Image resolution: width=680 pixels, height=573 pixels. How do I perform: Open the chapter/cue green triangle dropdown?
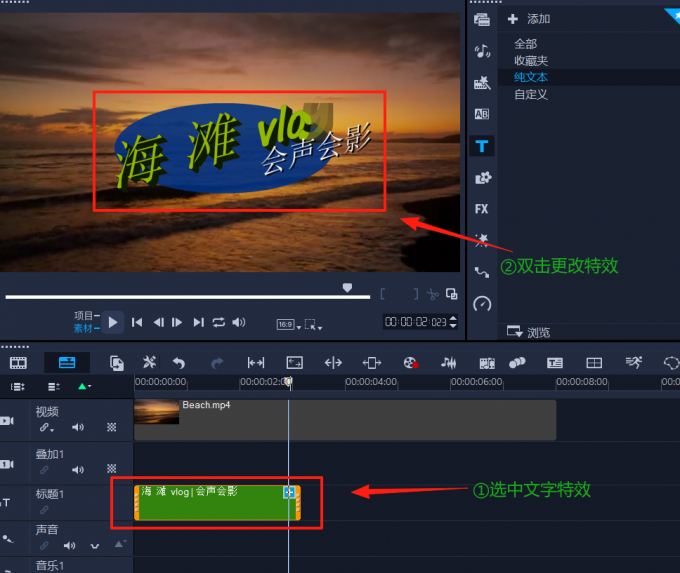pos(85,386)
